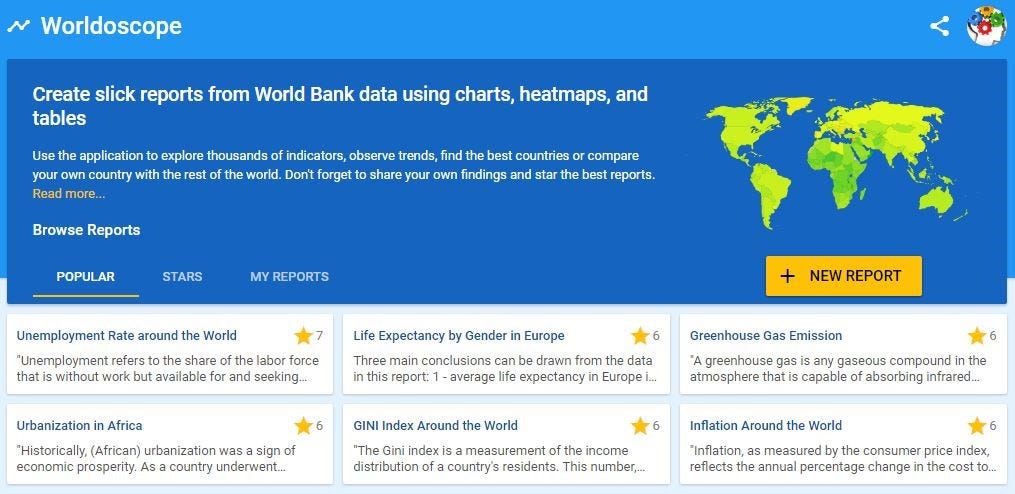1015x494 pixels.
Task: Click the Worldoscope trend-line logo icon
Action: coord(18,27)
